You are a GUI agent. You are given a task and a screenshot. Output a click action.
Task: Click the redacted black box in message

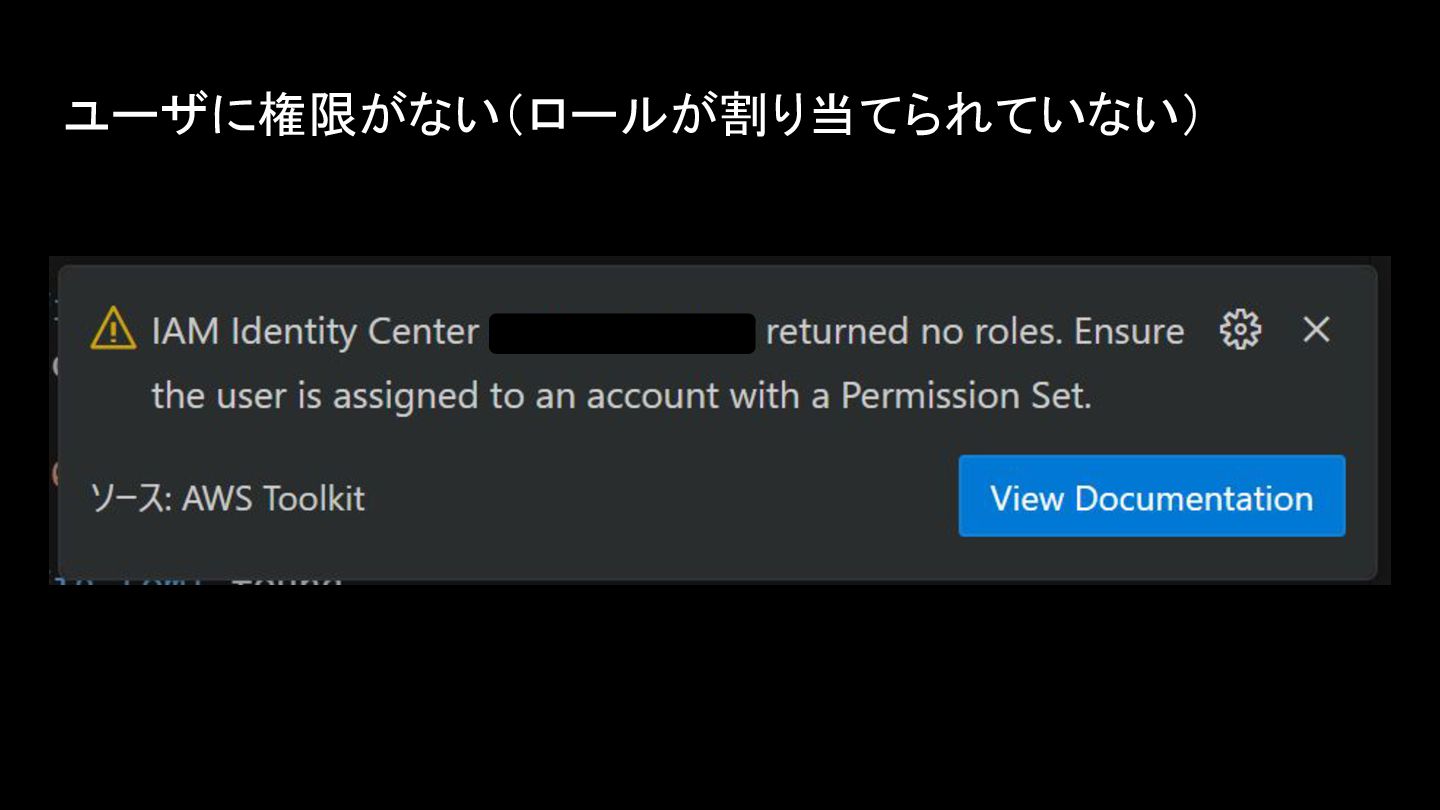pyautogui.click(x=621, y=333)
